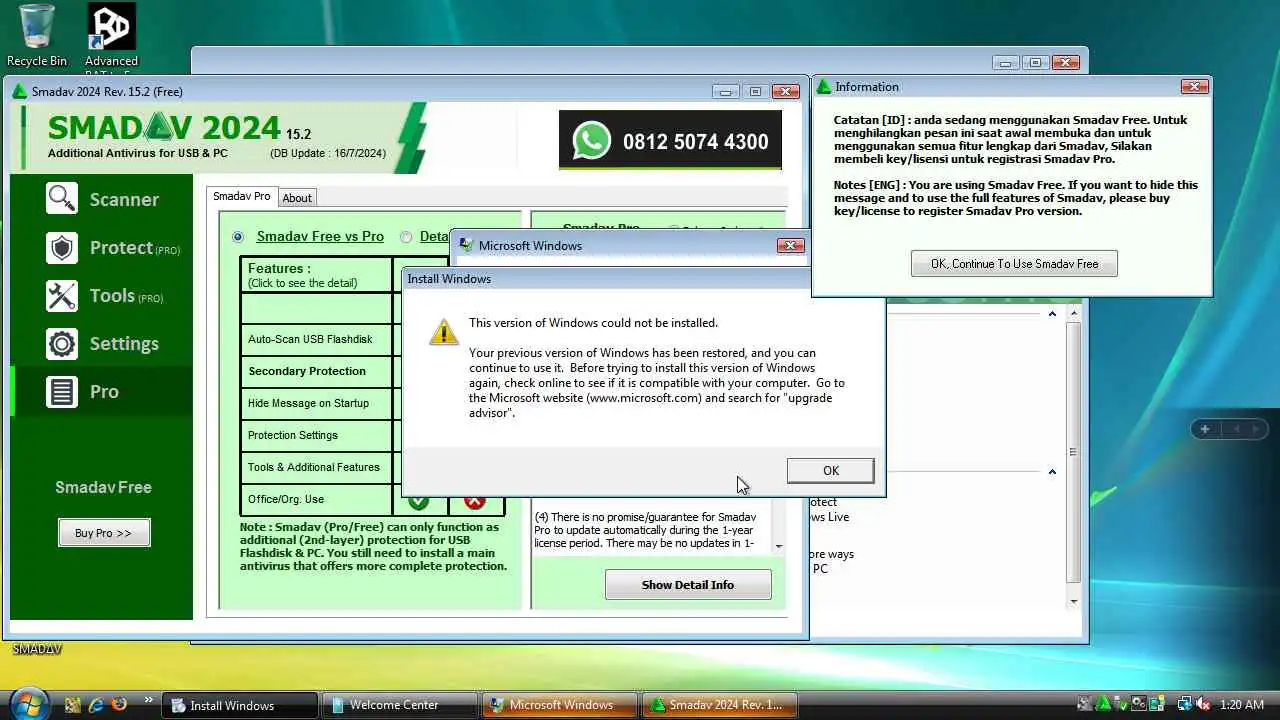Switch to Install Windows taskbar item
This screenshot has height=720, width=1280.
click(x=240, y=705)
